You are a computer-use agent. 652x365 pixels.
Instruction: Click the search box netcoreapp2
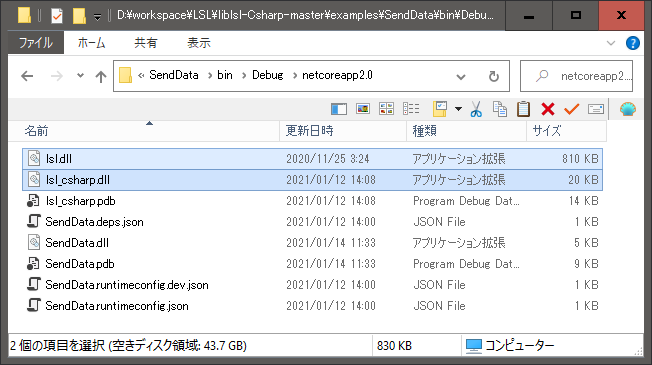[576, 76]
